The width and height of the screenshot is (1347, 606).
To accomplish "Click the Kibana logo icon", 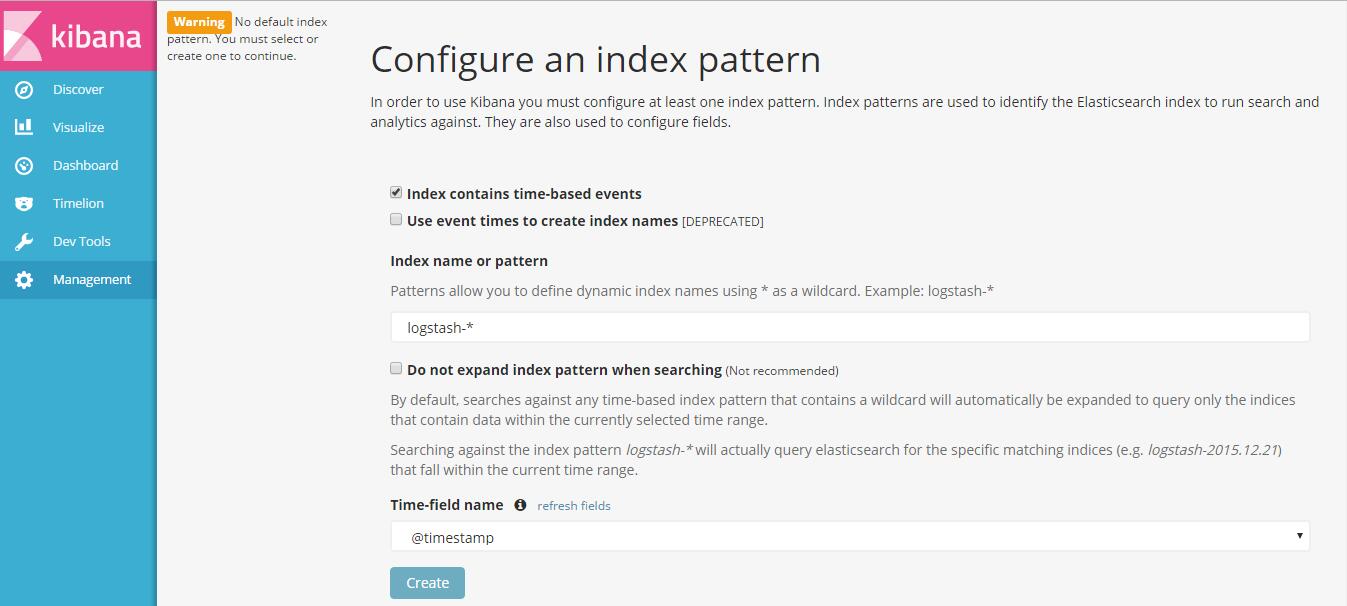I will 22,35.
